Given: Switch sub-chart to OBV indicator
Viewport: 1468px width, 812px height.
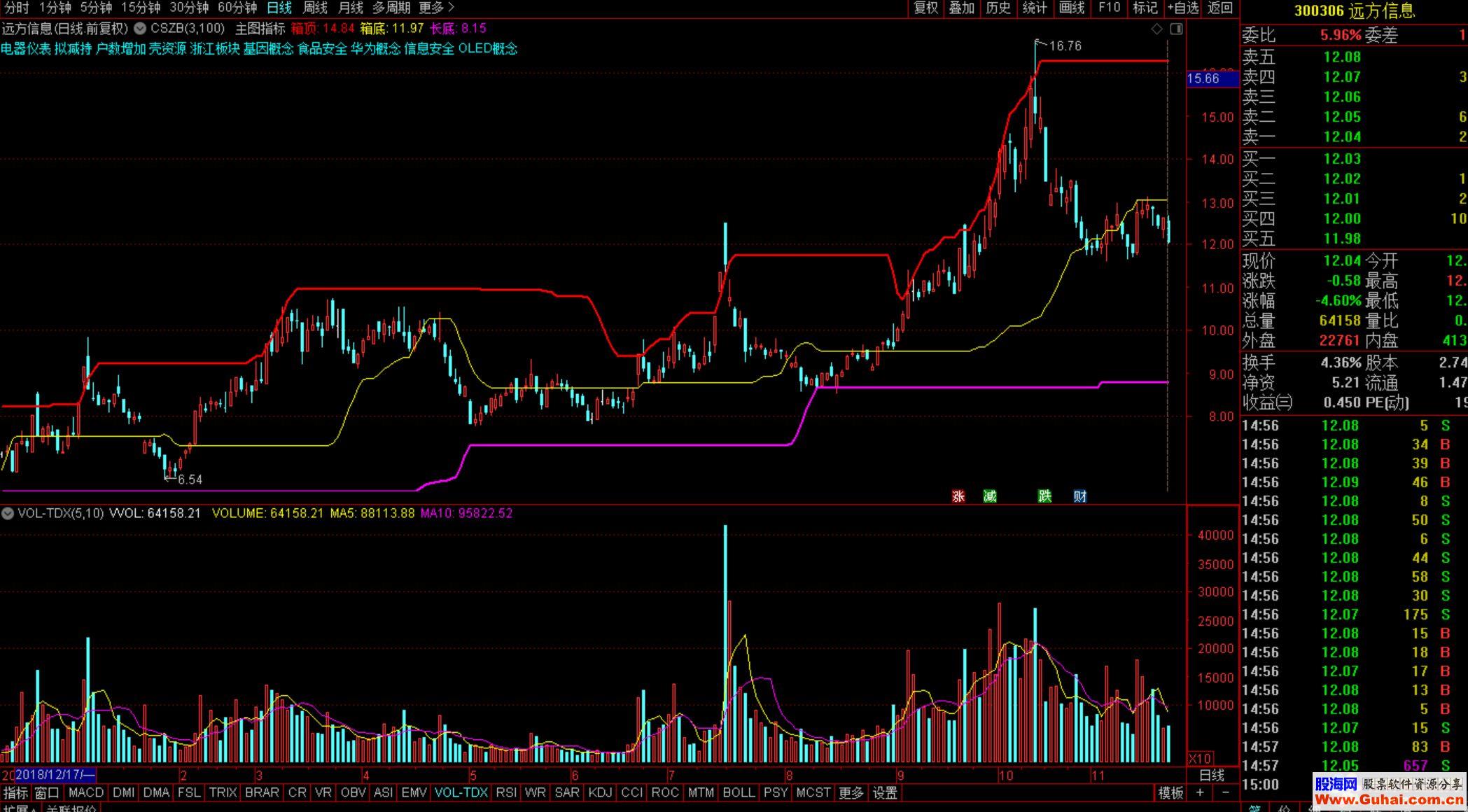Looking at the screenshot, I should click(x=353, y=792).
